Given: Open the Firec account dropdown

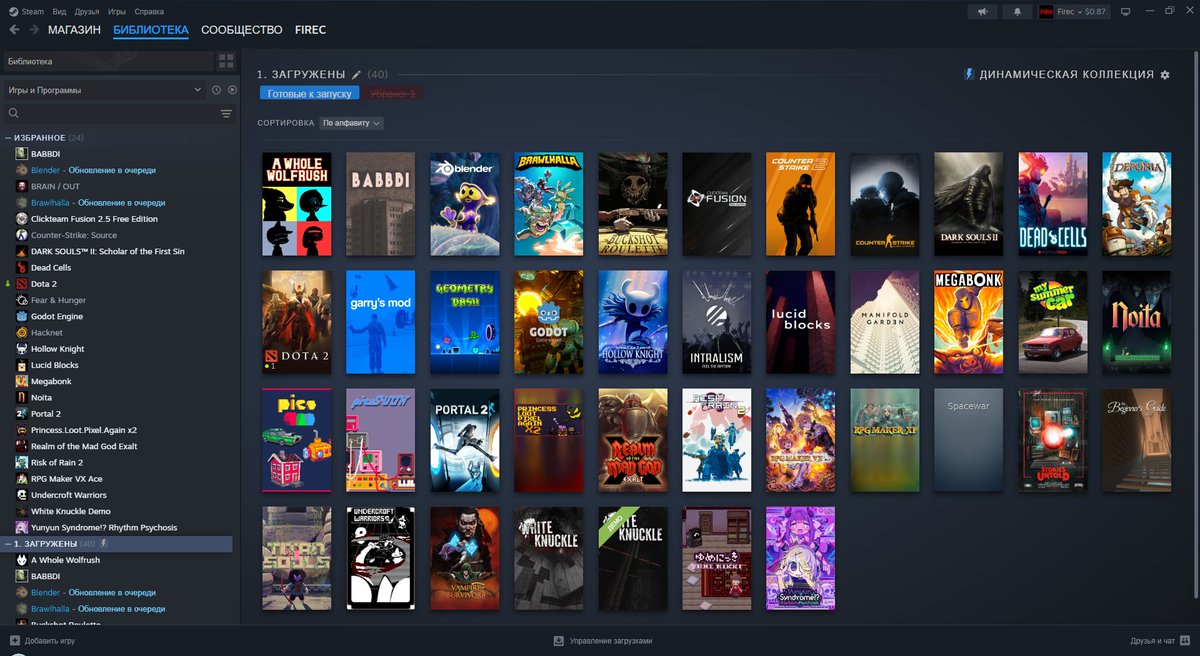Looking at the screenshot, I should tap(1081, 11).
